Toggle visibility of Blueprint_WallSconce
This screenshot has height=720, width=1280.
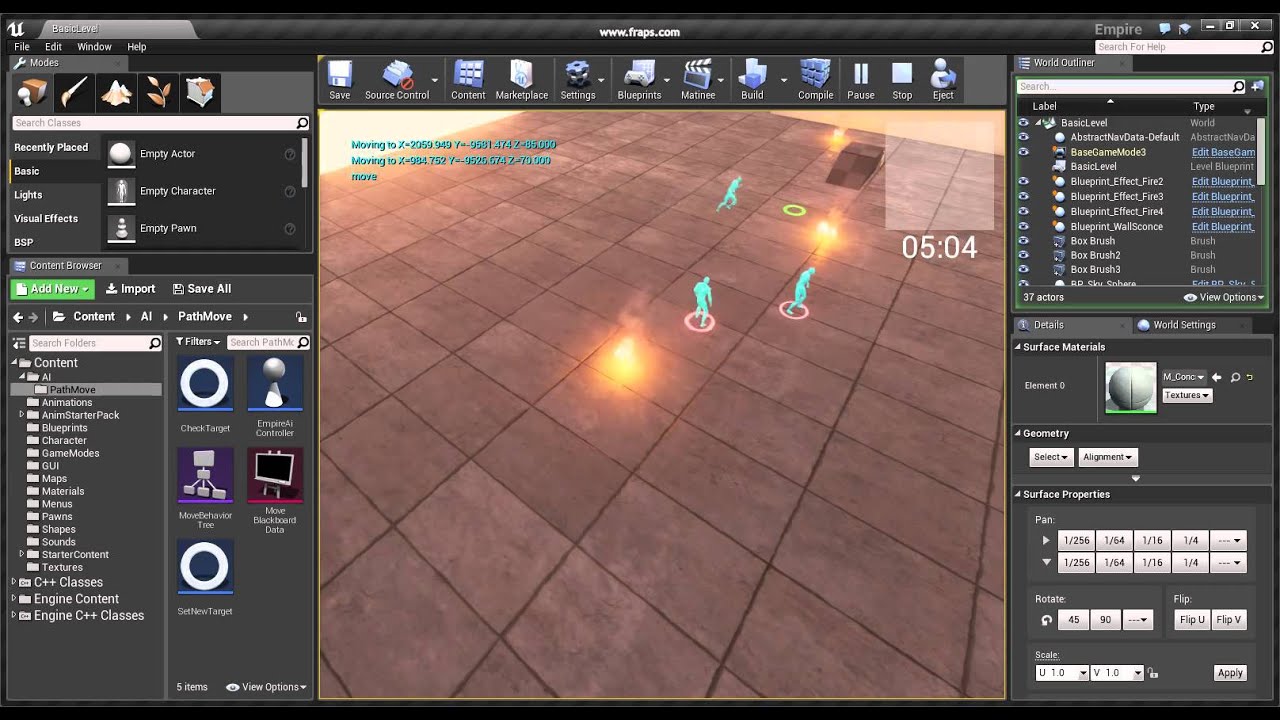coord(1023,227)
